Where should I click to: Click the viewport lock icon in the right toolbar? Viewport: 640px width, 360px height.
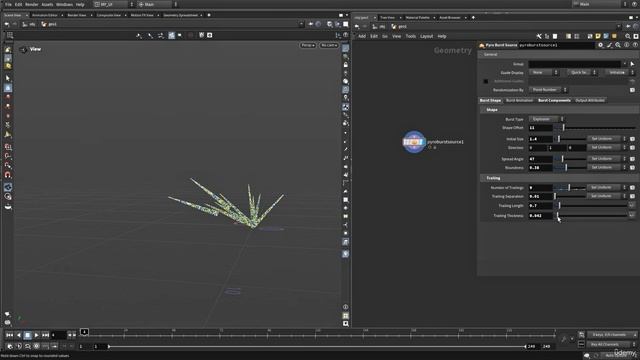click(346, 65)
